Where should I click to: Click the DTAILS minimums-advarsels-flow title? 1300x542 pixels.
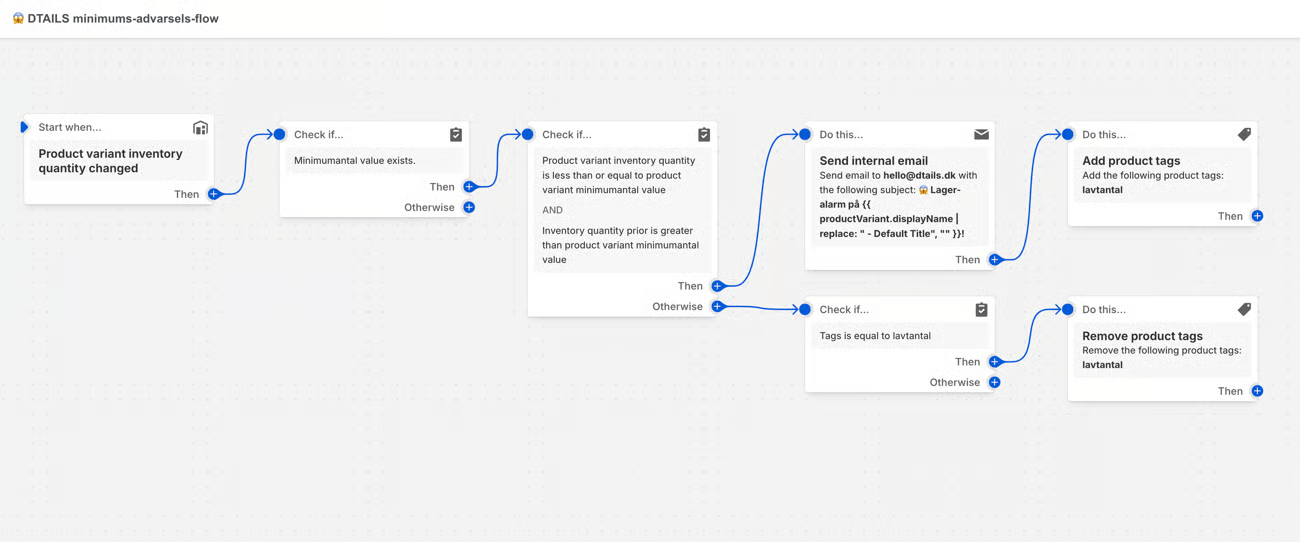[122, 18]
